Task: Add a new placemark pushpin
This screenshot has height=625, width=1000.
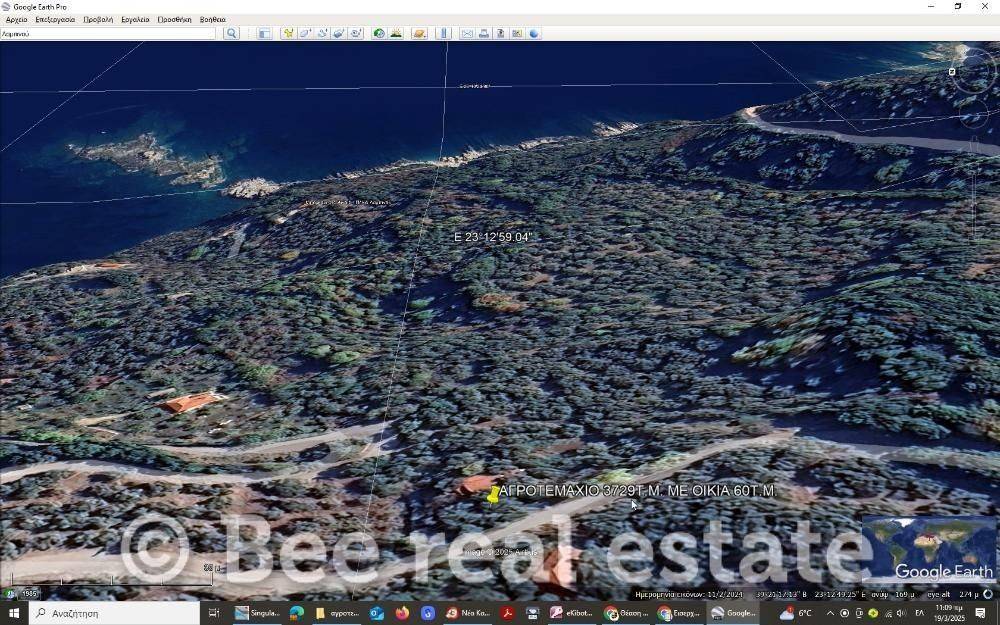Action: pos(289,33)
